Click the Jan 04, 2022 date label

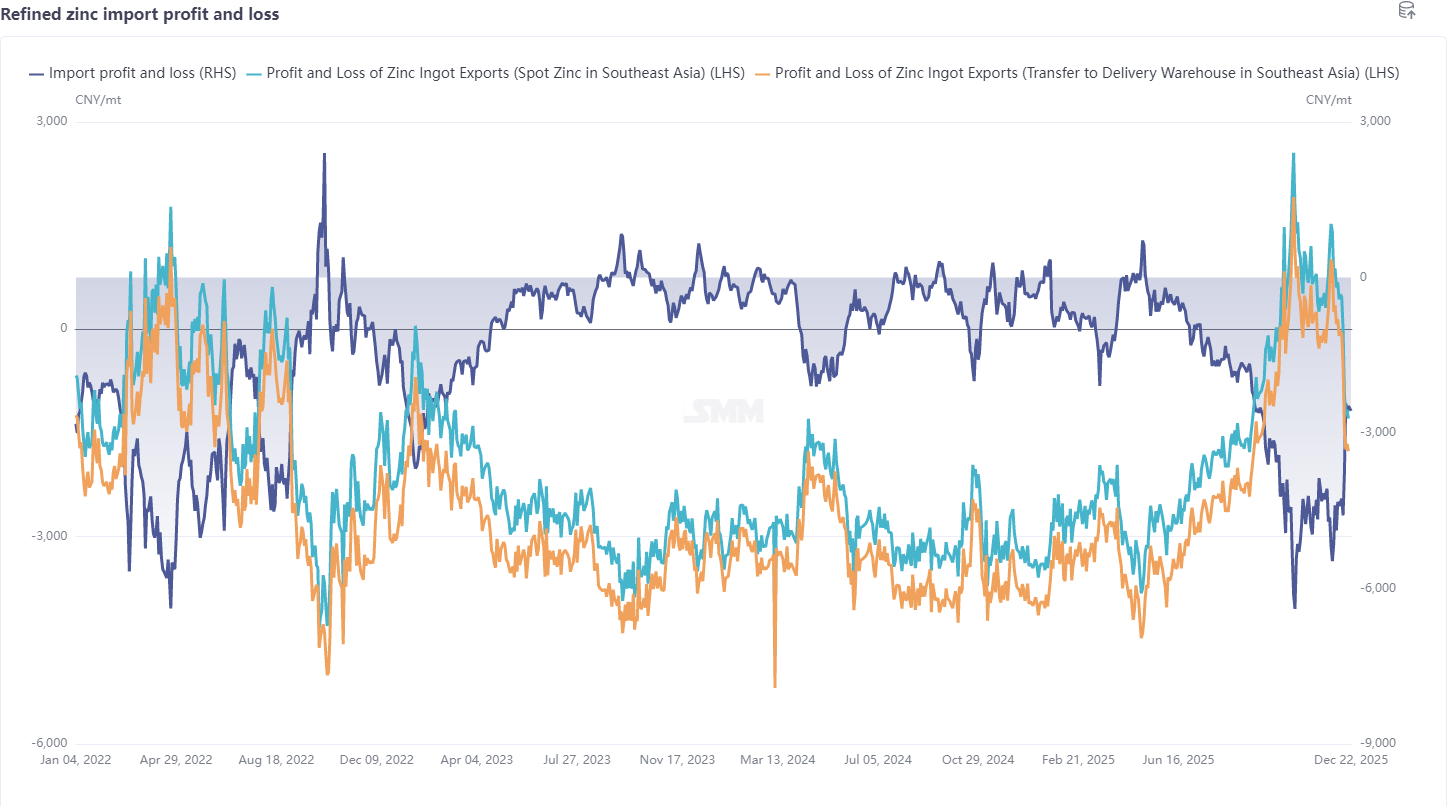pos(76,760)
